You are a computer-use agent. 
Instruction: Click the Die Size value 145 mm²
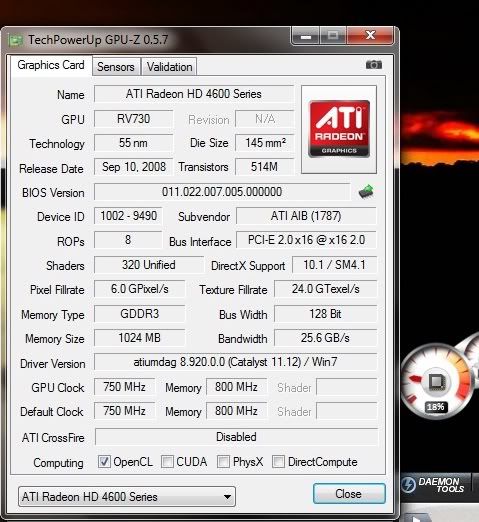coord(265,143)
